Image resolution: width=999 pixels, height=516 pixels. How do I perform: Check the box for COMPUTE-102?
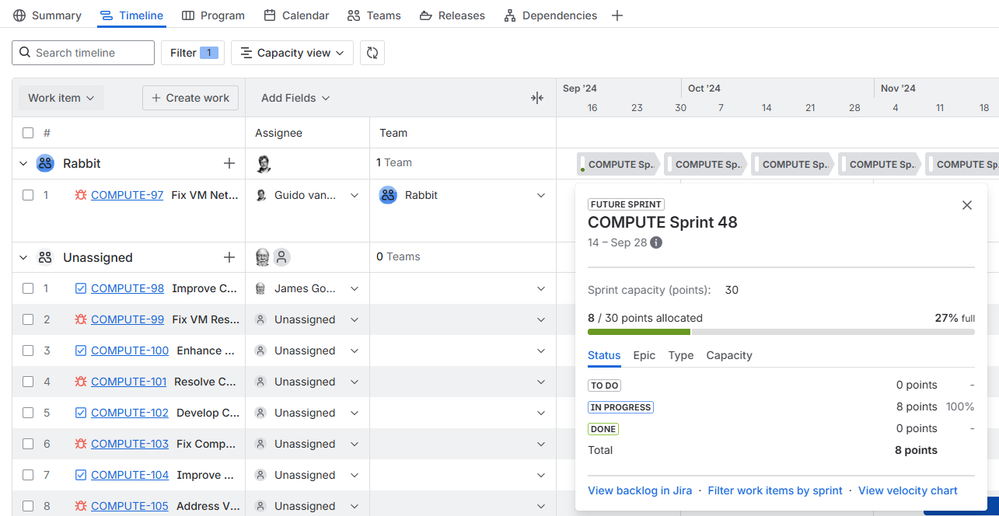tap(28, 413)
